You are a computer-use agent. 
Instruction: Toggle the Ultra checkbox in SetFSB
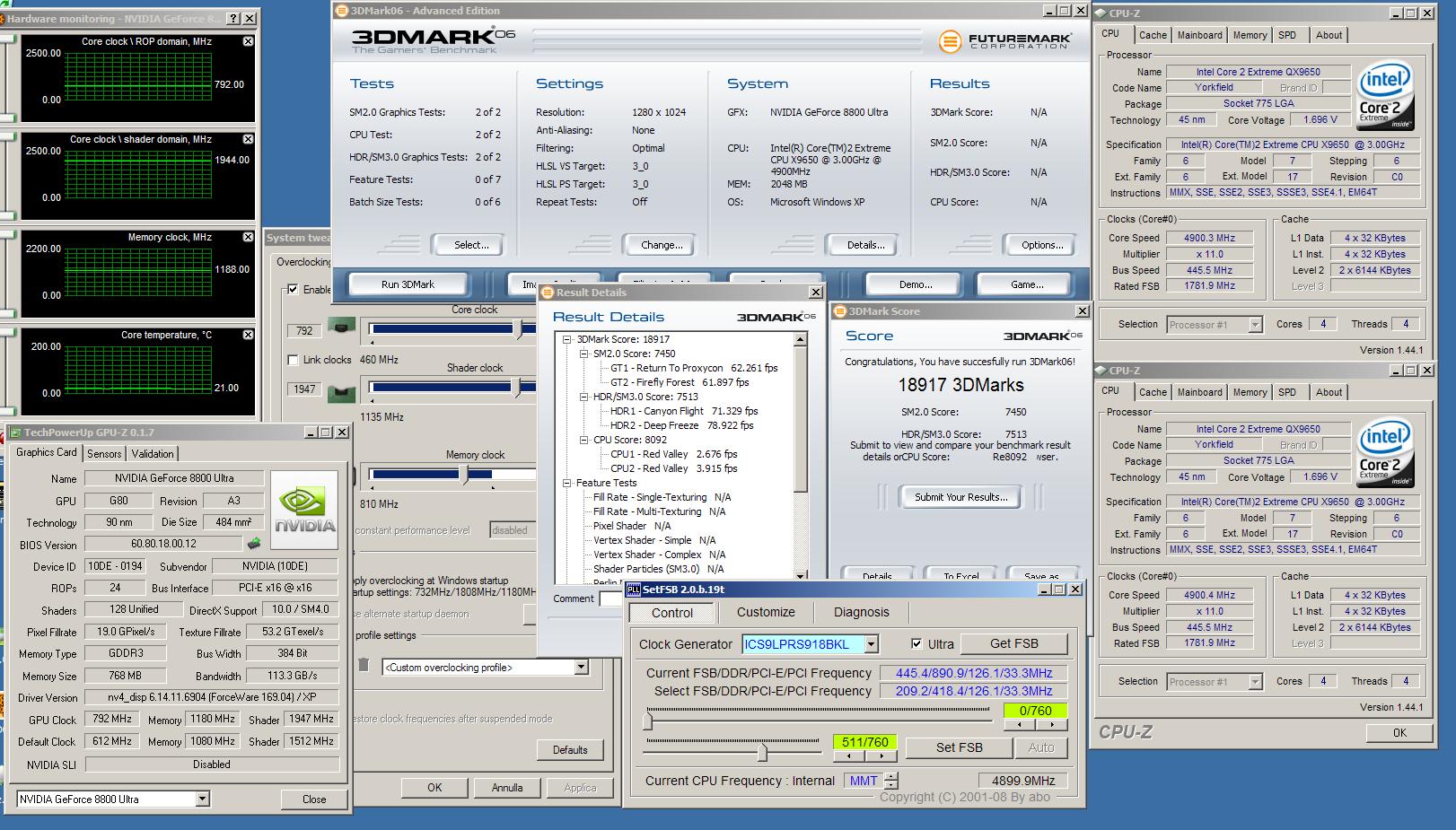pyautogui.click(x=917, y=643)
